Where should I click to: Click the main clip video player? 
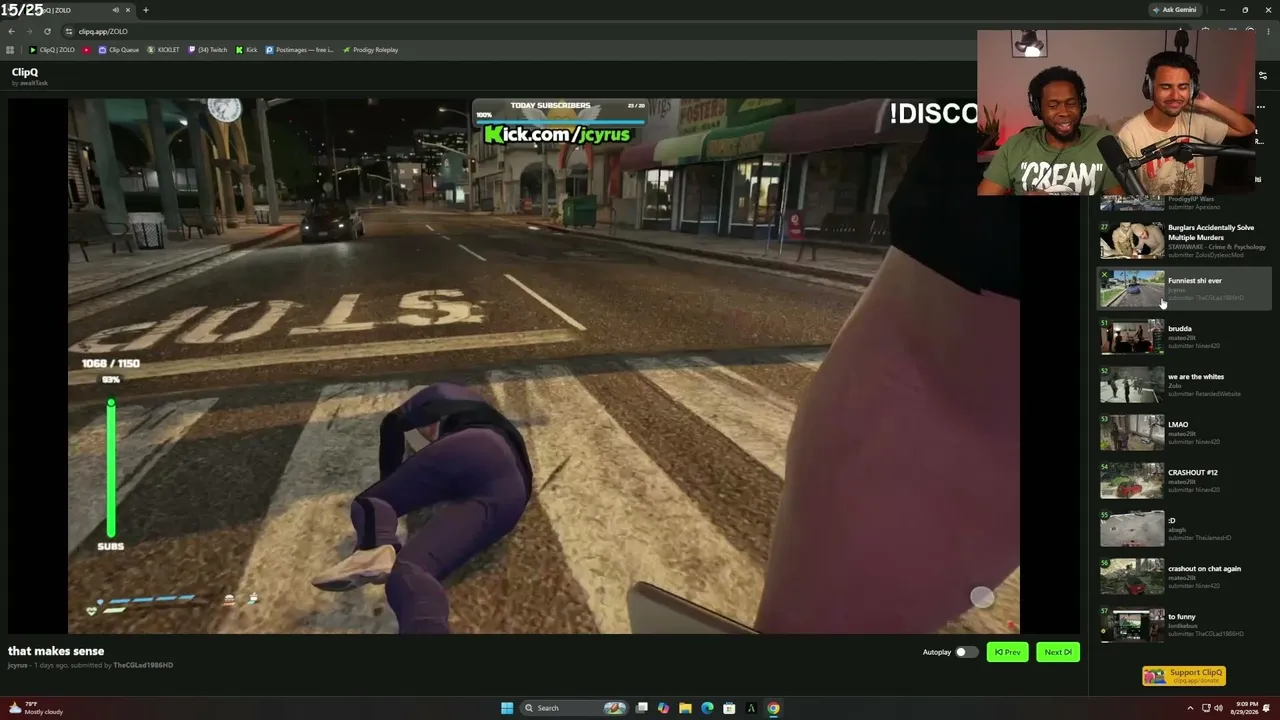pos(544,365)
